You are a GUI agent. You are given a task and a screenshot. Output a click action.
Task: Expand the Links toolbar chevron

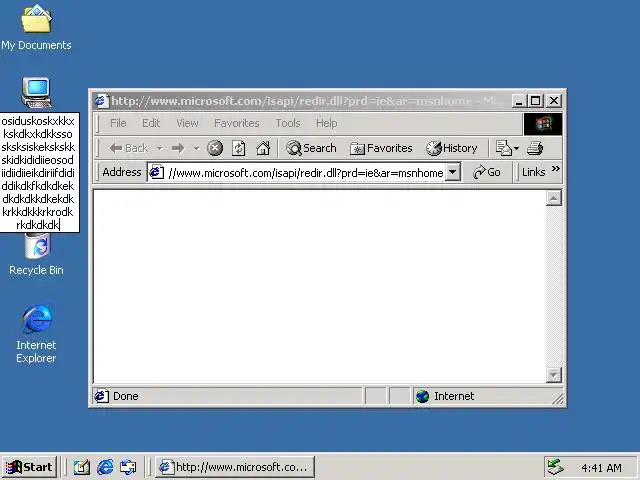[x=556, y=169]
